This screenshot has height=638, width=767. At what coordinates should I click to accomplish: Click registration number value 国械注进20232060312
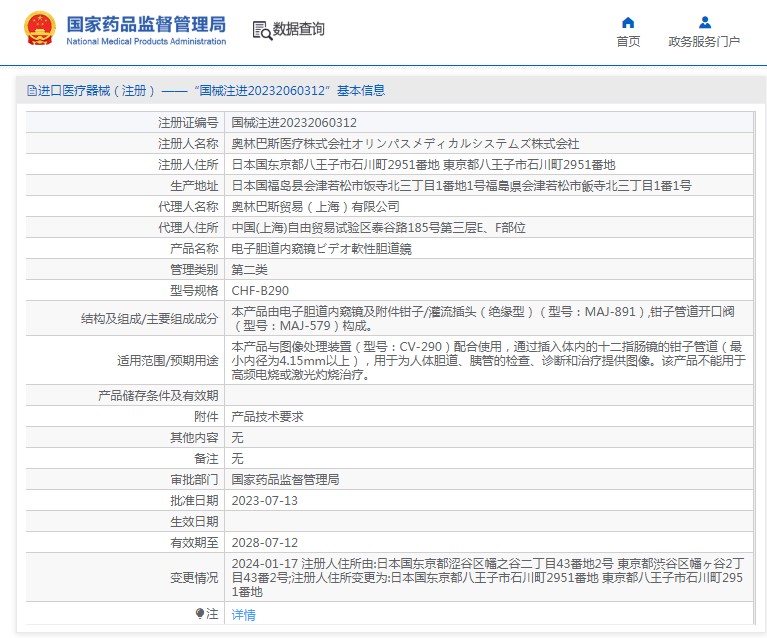coord(294,123)
